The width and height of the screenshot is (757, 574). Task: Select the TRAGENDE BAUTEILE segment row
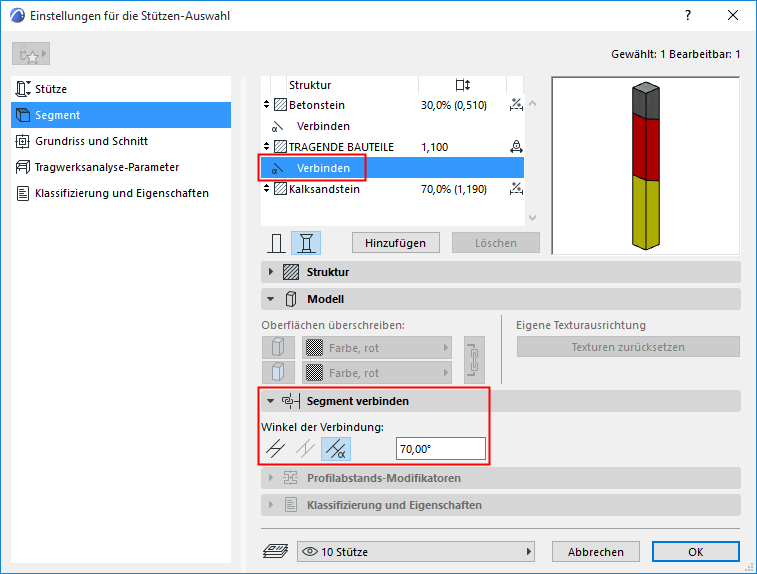point(393,147)
